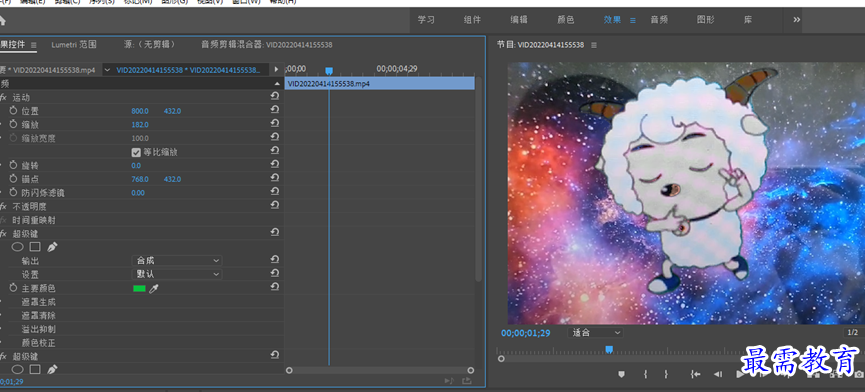The image size is (865, 392).
Task: Create 4-point polygon mask in first 超级键
Action: 35,247
